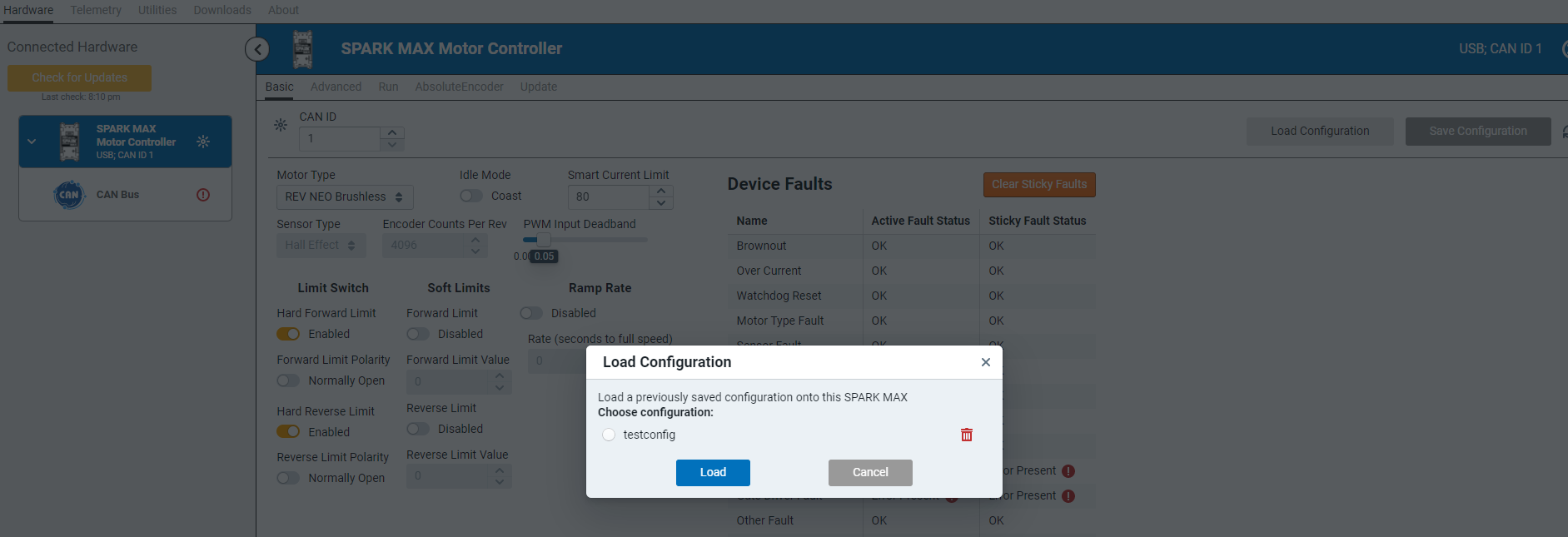Image resolution: width=1568 pixels, height=537 pixels.
Task: Click the Load Configuration button
Action: coord(1320,131)
